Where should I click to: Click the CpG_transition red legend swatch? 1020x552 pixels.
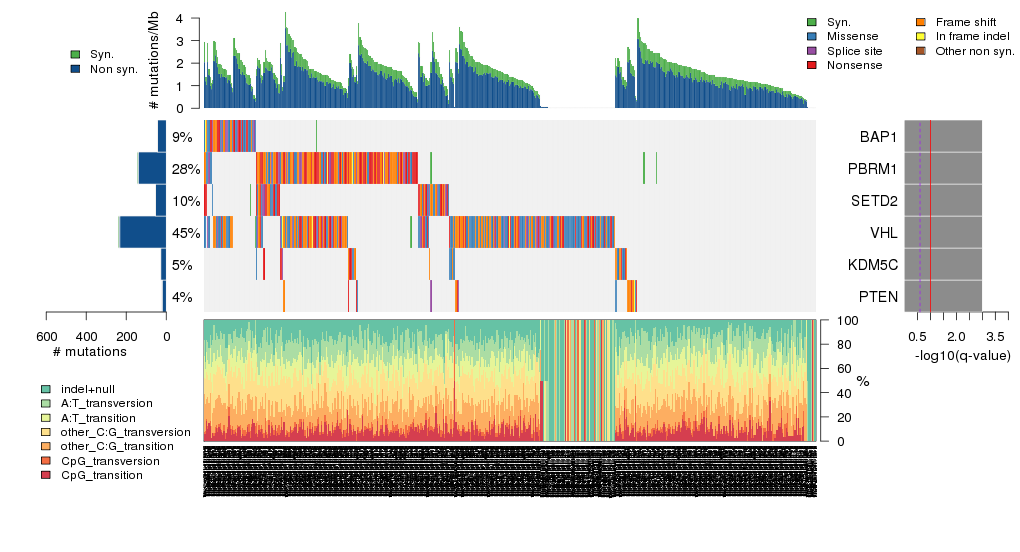[46, 475]
